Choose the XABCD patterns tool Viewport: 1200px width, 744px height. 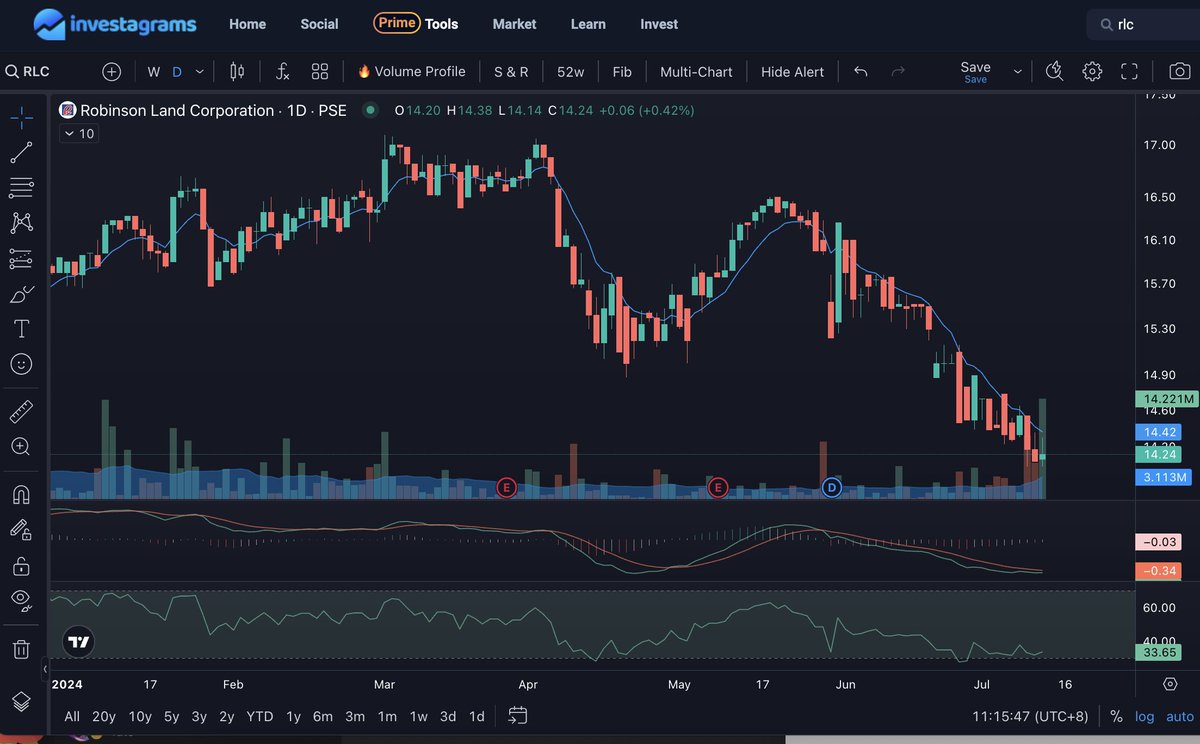point(21,222)
